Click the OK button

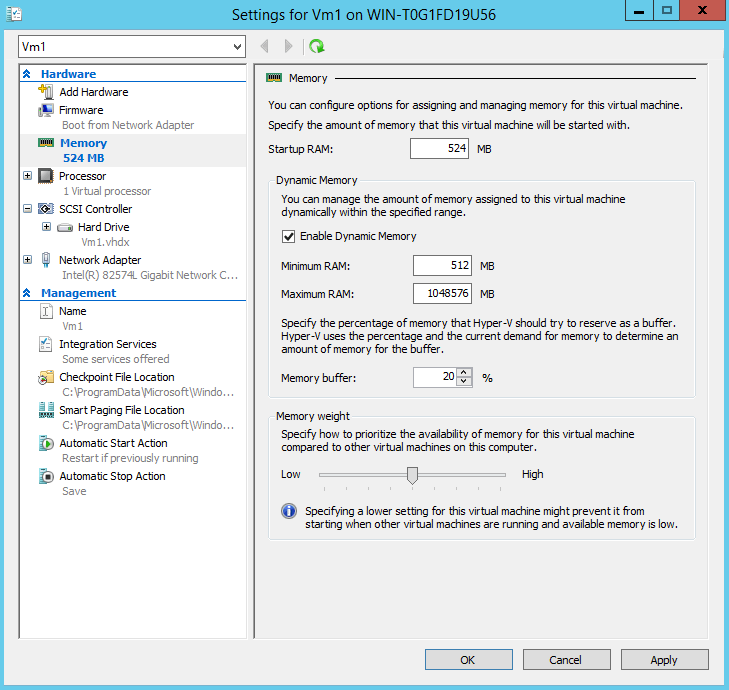469,660
